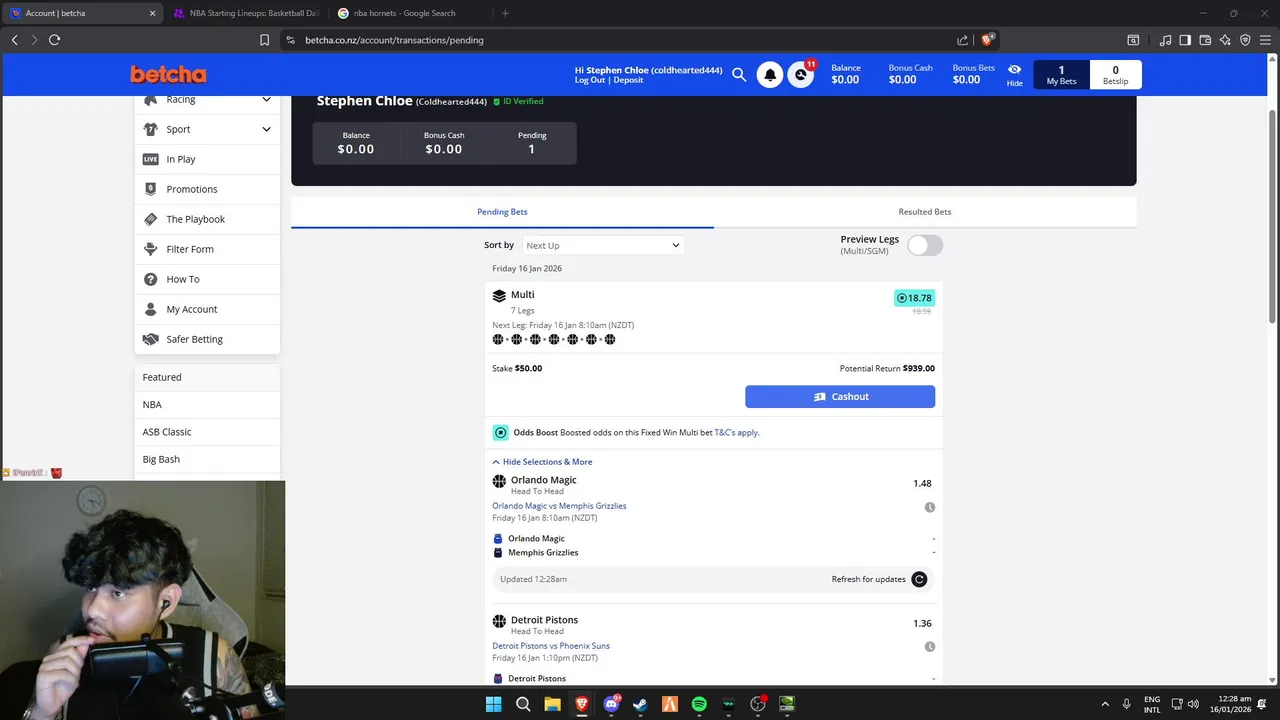The width and height of the screenshot is (1280, 720).
Task: Open Steam from the taskbar
Action: (x=640, y=704)
